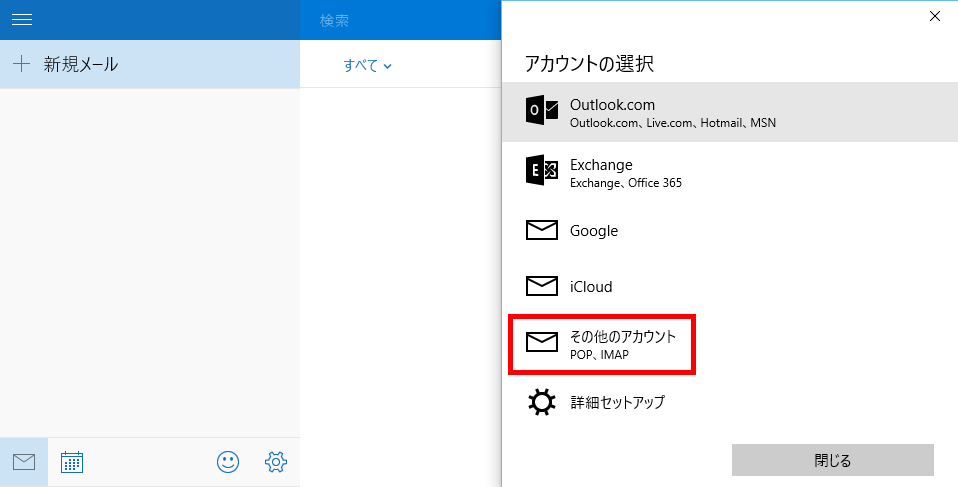Open settings gear in bottom bar
The height and width of the screenshot is (487, 958).
pos(276,462)
